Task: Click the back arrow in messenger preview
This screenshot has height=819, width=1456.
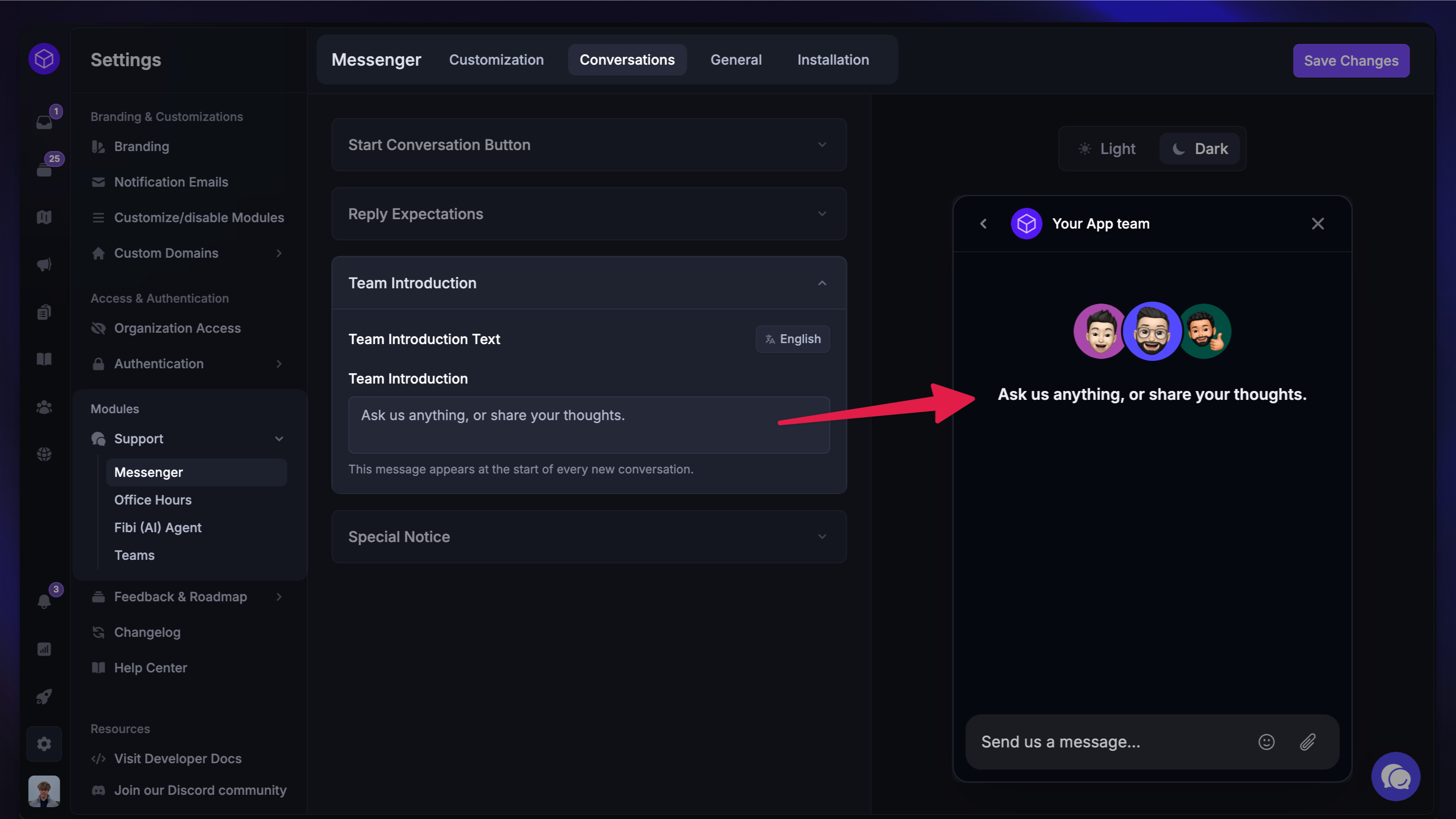Action: pos(984,224)
